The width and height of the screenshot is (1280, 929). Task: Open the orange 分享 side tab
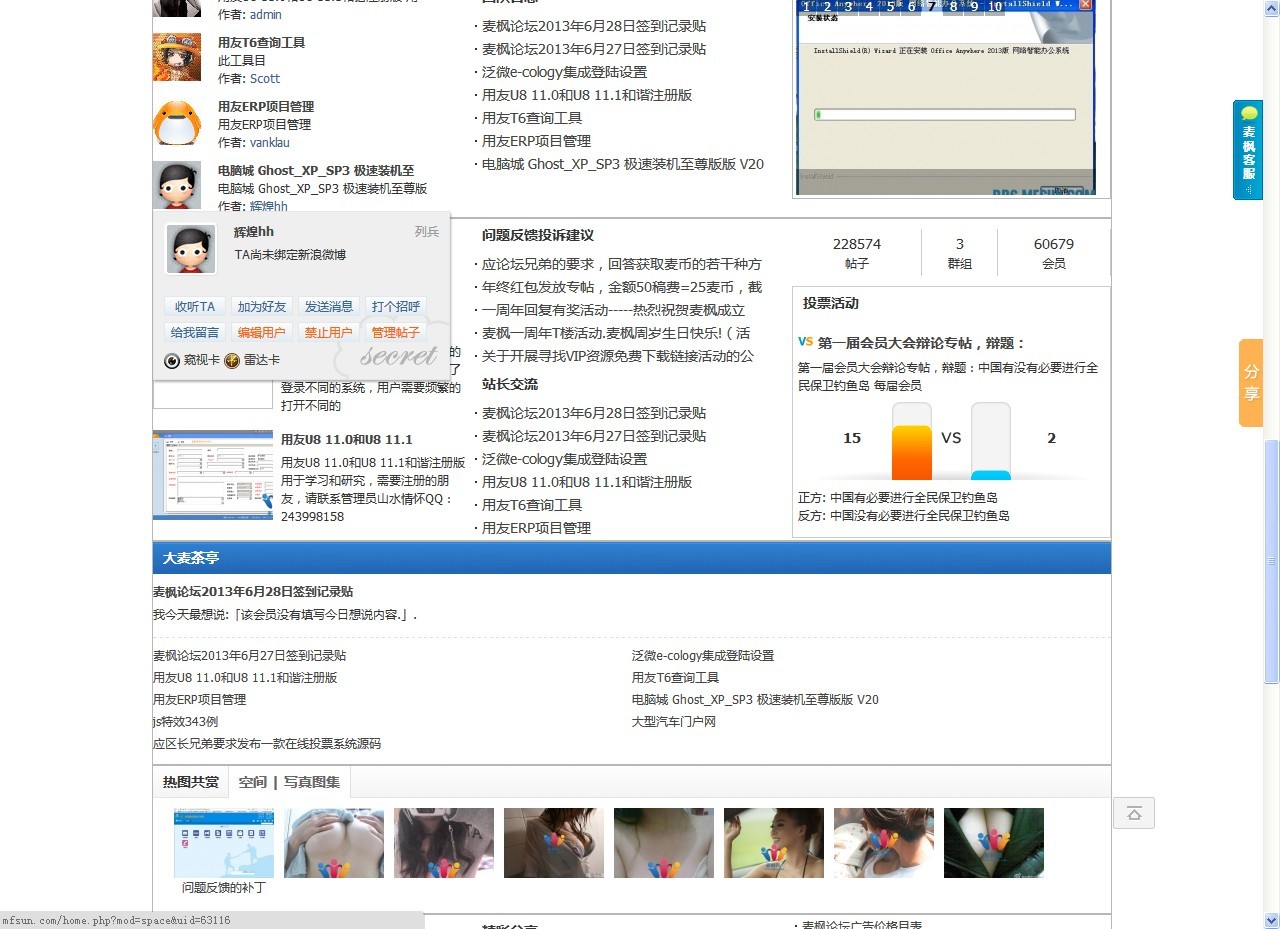click(x=1251, y=383)
